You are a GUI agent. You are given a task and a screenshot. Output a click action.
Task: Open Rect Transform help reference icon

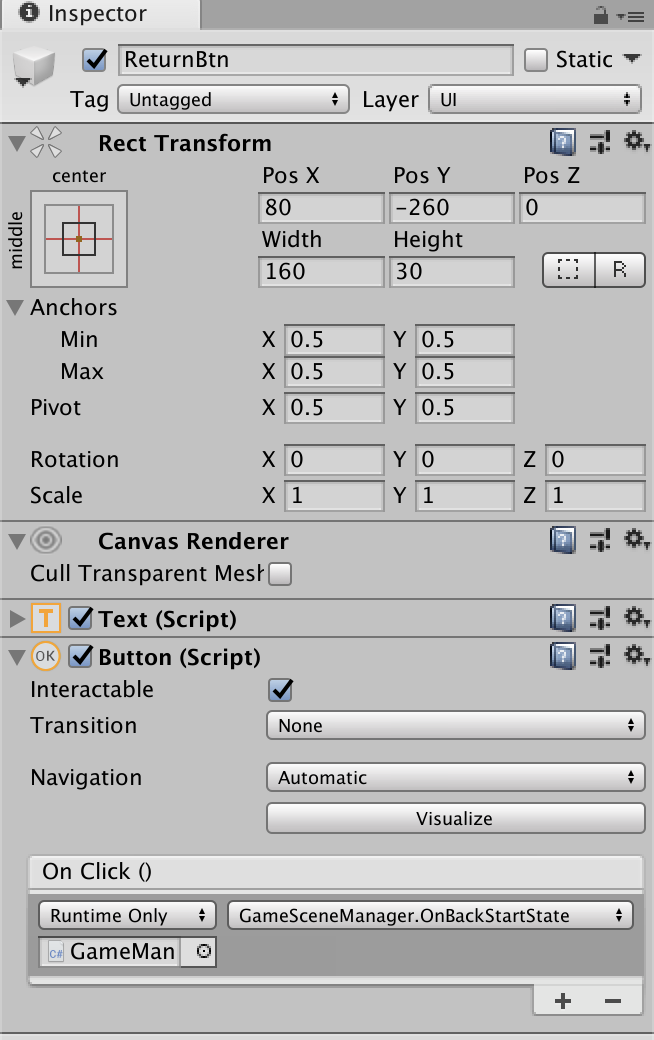[x=563, y=143]
